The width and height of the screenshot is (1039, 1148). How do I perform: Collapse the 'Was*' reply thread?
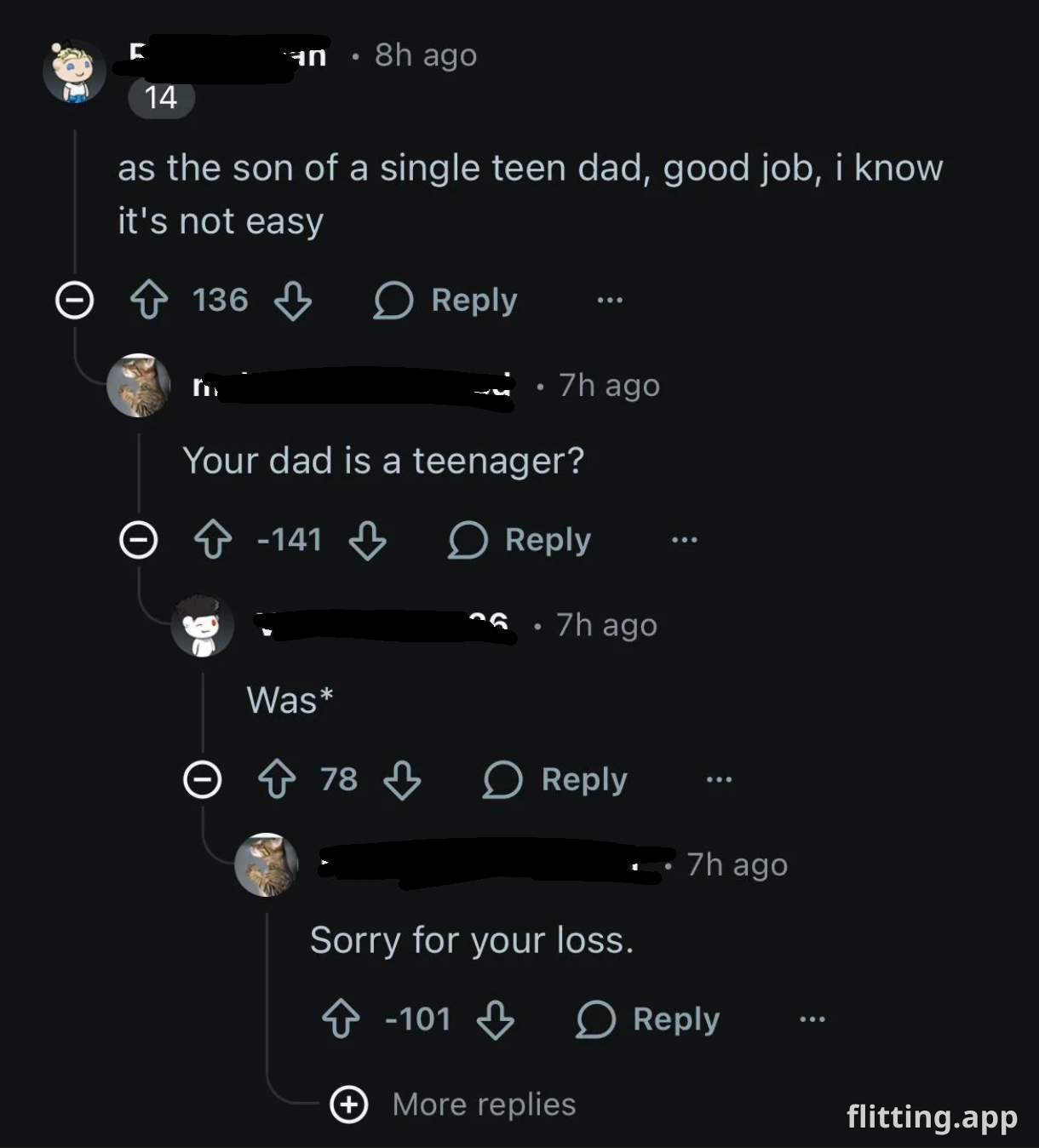point(202,778)
